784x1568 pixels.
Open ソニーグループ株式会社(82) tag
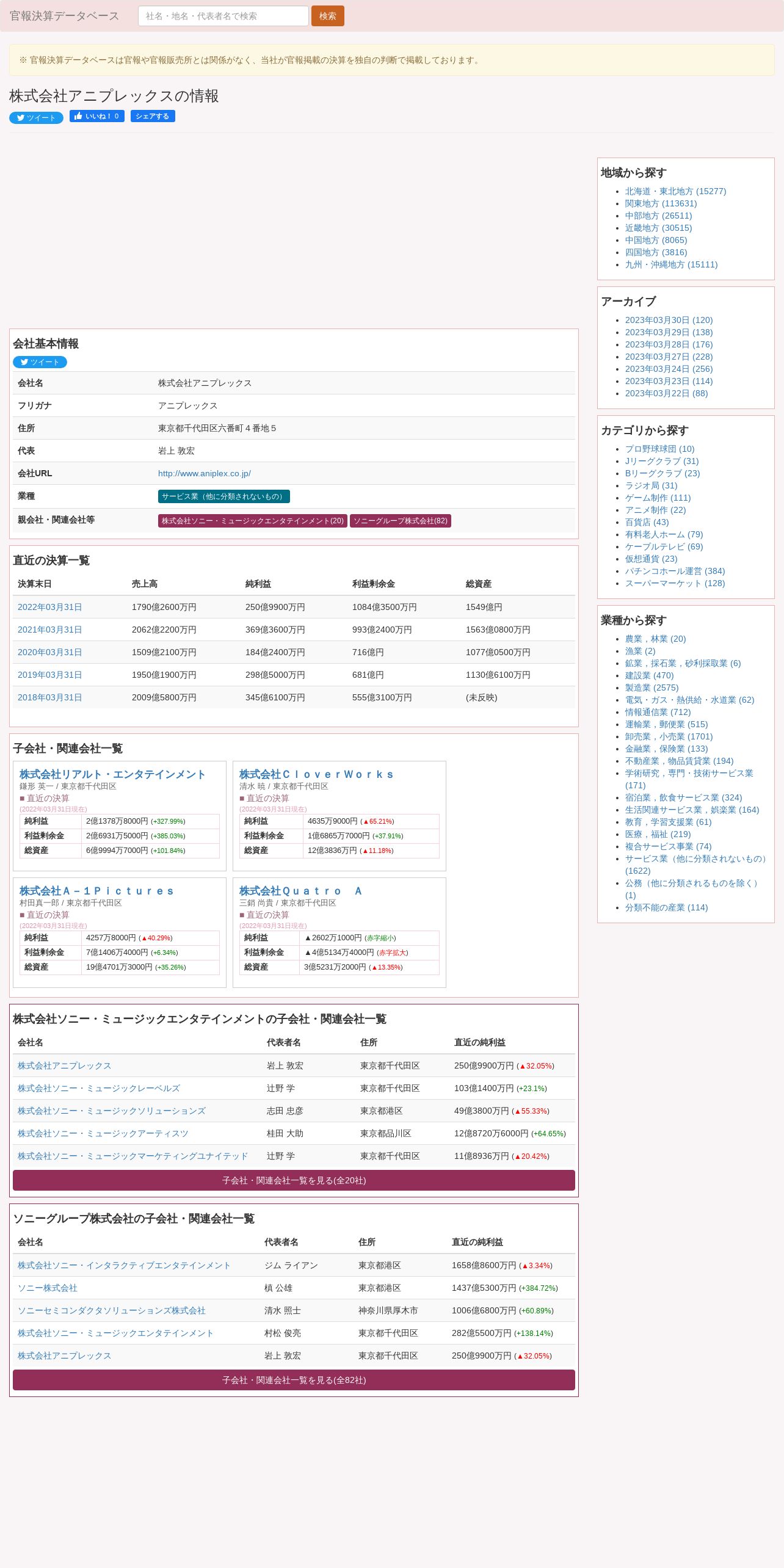click(x=400, y=521)
